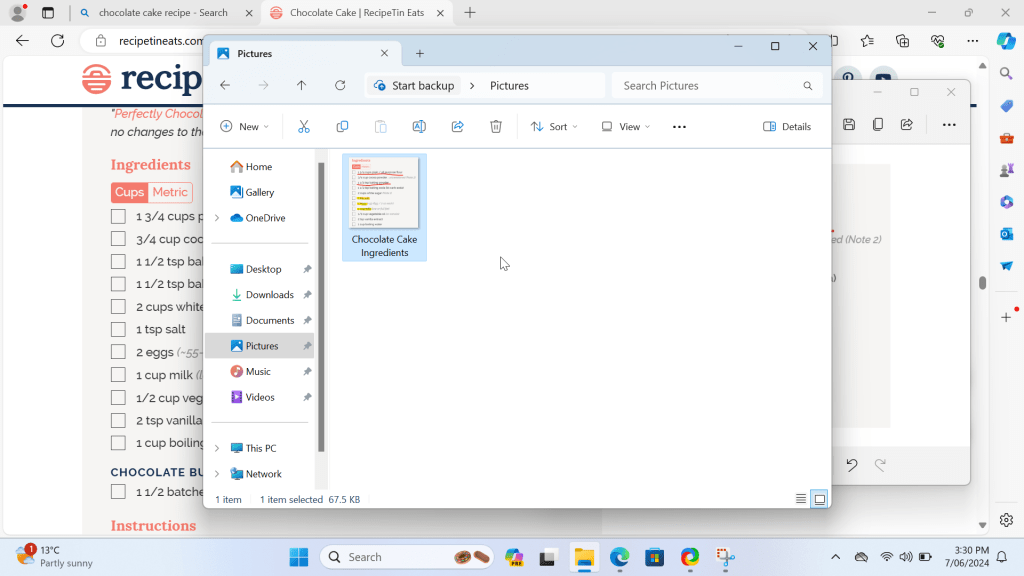Switch to large thumbnails view in status bar
The image size is (1024, 576).
coord(820,499)
